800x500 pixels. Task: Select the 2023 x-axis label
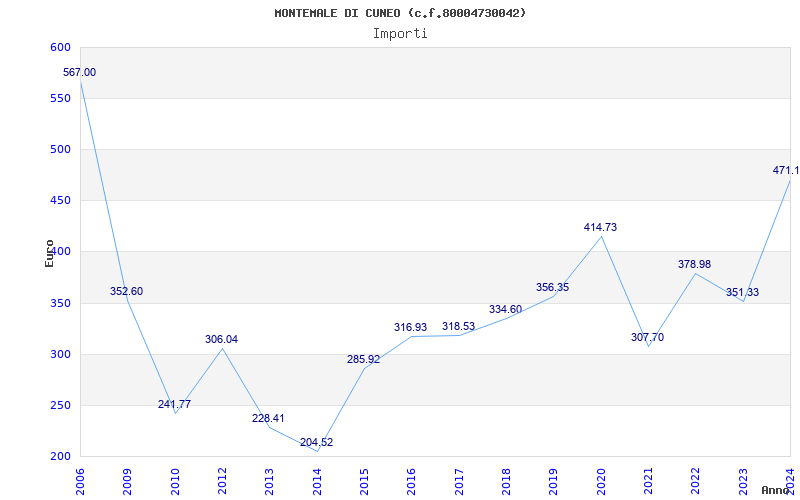coord(743,482)
